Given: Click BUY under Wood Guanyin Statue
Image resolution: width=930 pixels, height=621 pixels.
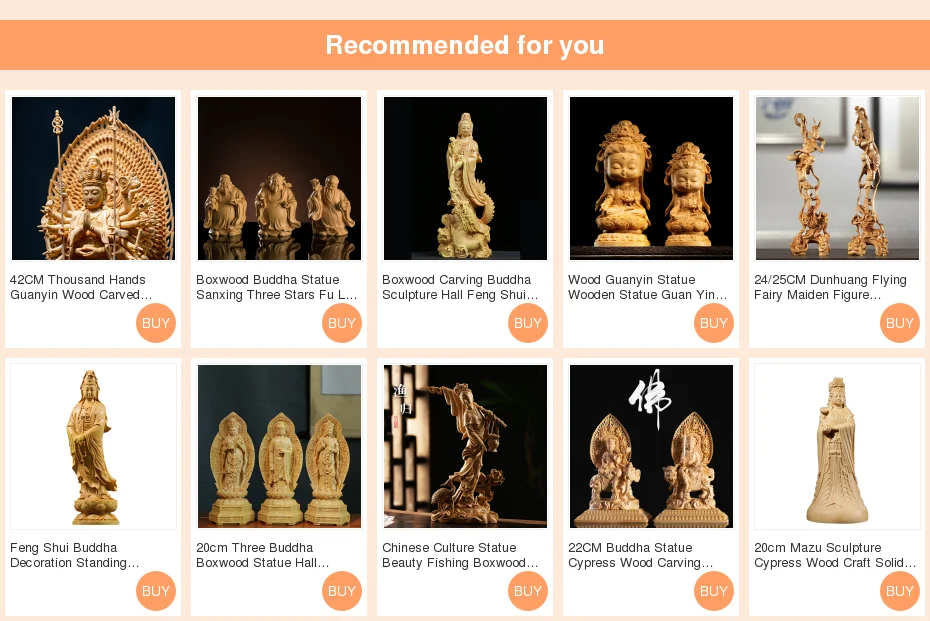Looking at the screenshot, I should [714, 323].
